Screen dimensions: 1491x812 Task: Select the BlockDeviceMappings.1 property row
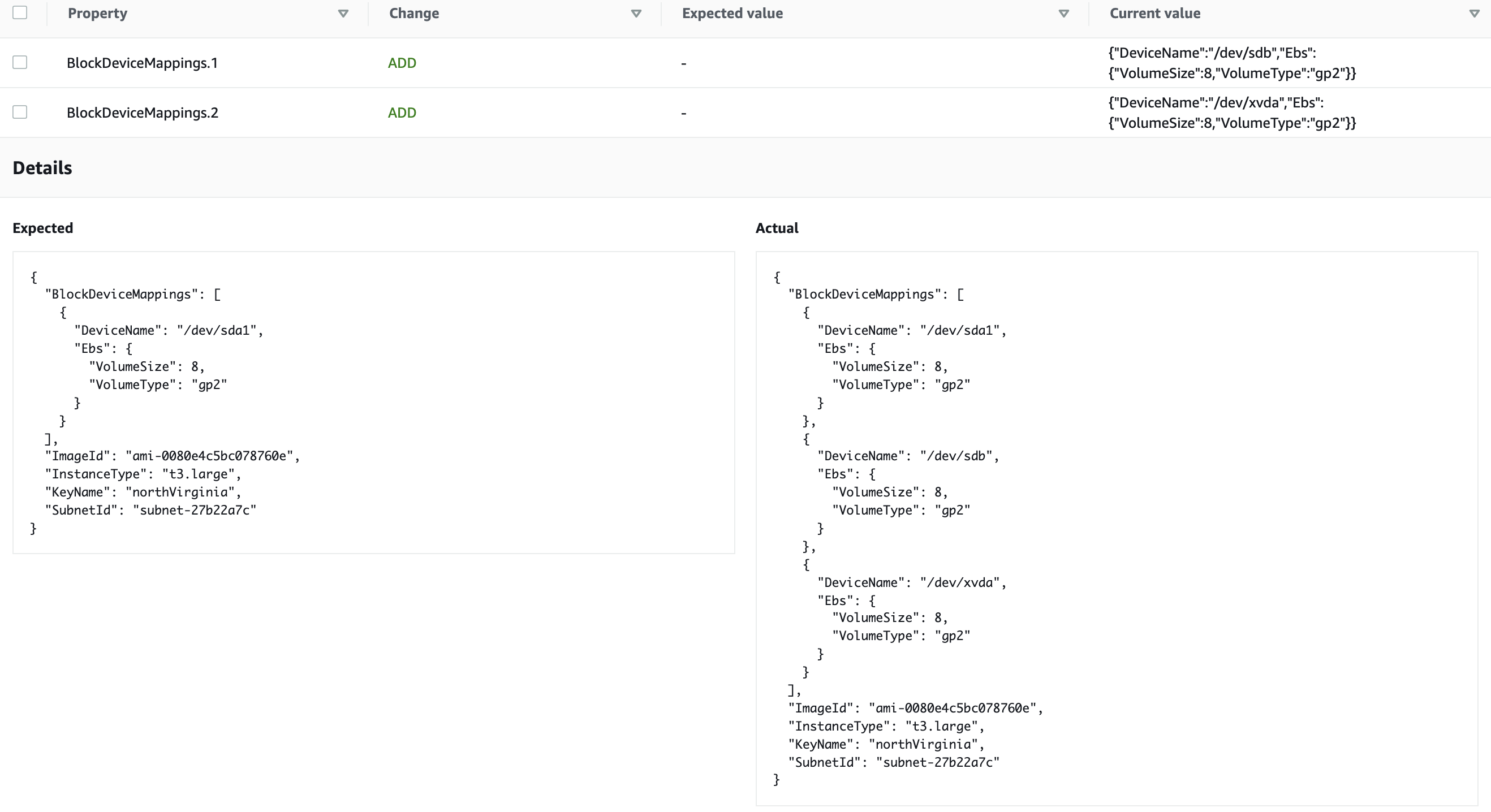click(142, 63)
